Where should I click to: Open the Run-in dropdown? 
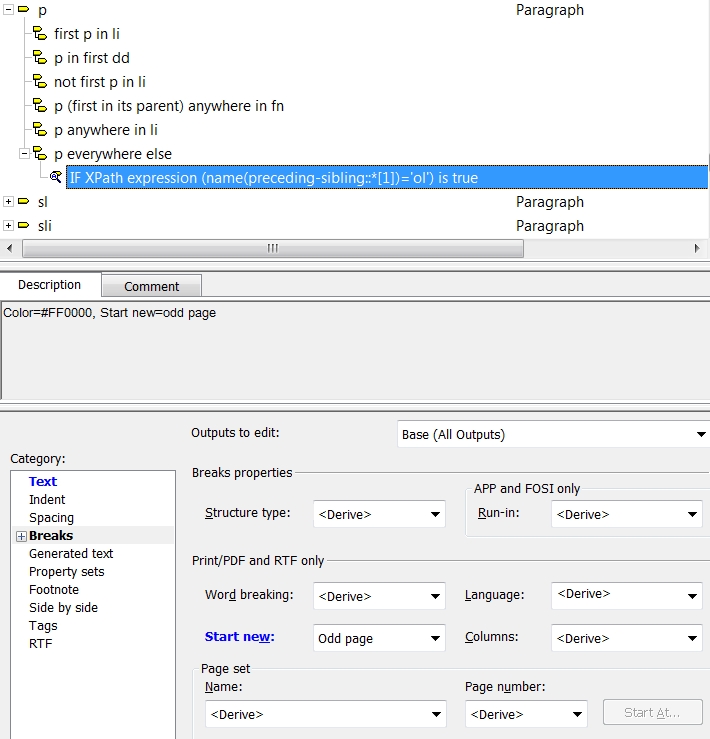click(627, 514)
